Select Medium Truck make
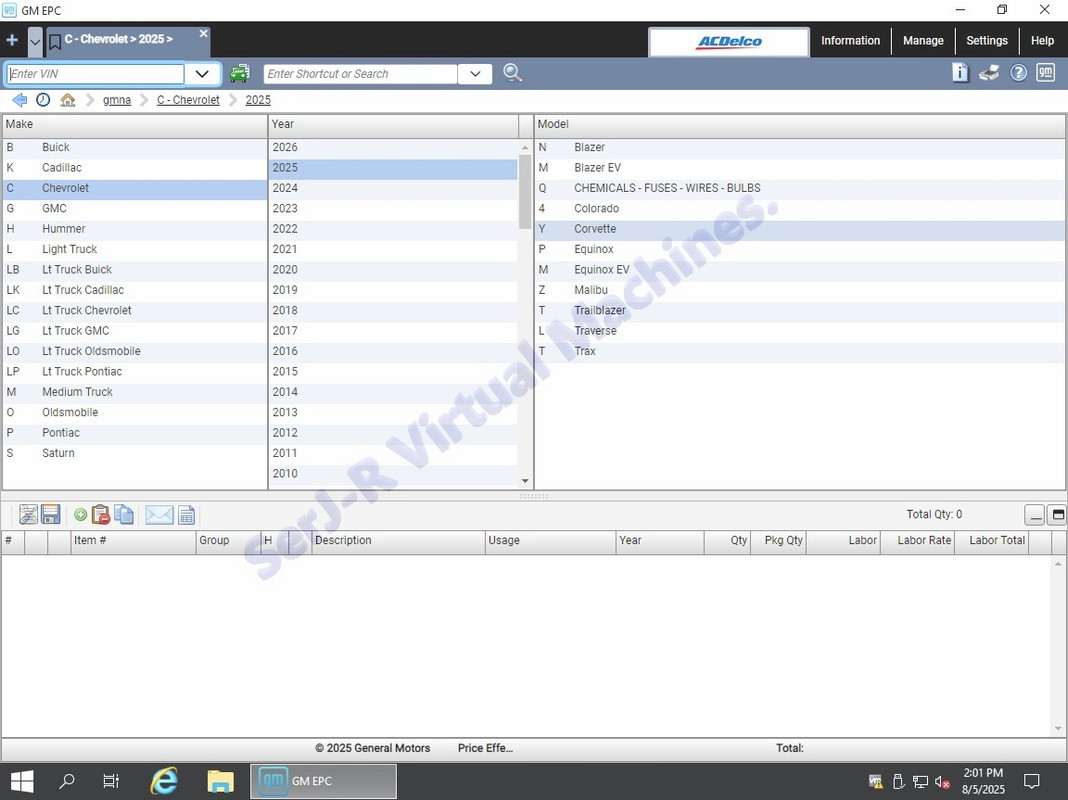Image resolution: width=1068 pixels, height=800 pixels. [x=135, y=392]
